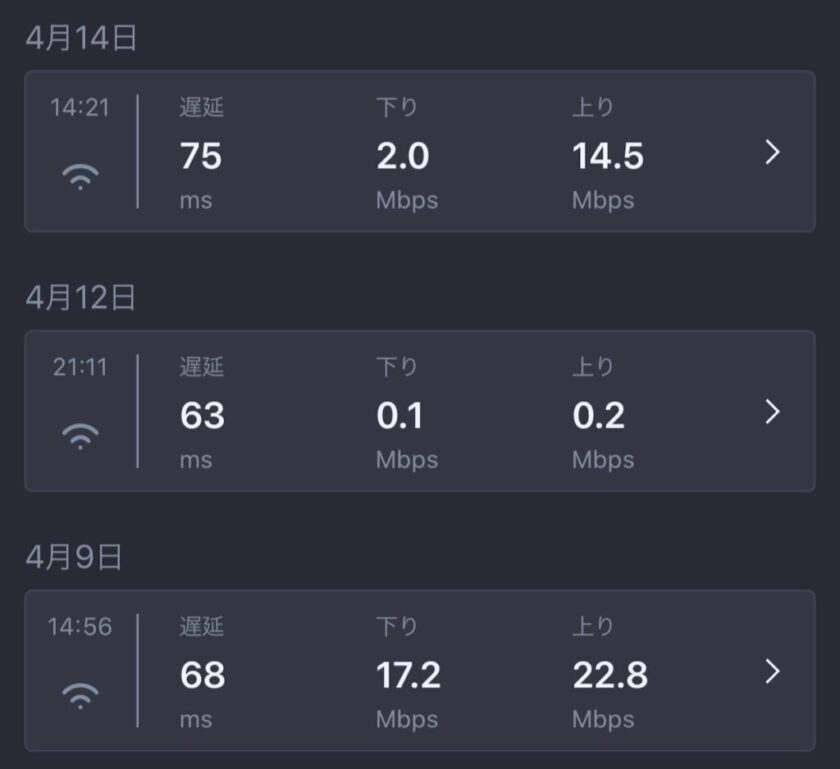Select the 0.1 Mbps download value
The height and width of the screenshot is (769, 840).
(400, 415)
